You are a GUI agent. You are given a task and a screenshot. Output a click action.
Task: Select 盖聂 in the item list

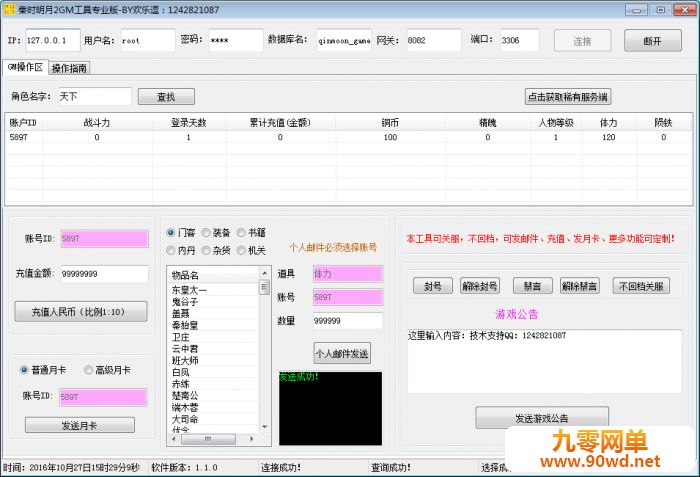(213, 314)
